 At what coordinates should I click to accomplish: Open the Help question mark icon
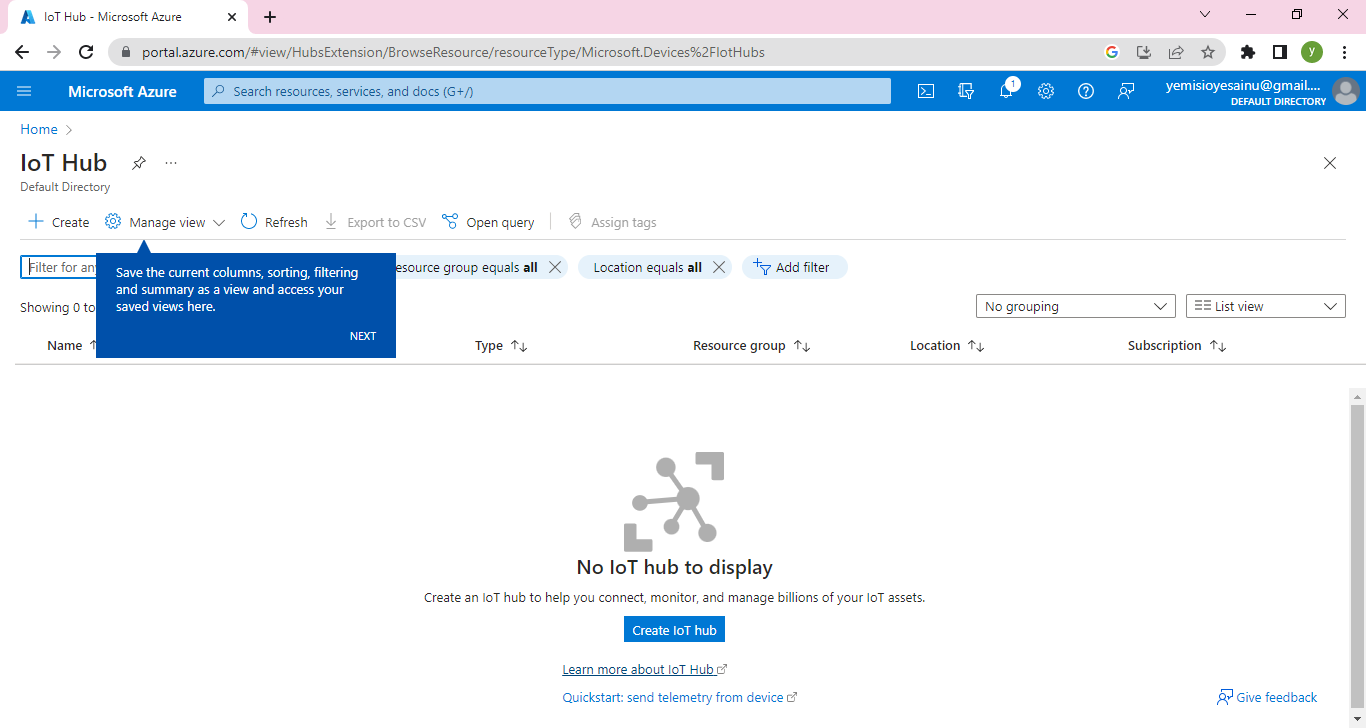point(1086,91)
